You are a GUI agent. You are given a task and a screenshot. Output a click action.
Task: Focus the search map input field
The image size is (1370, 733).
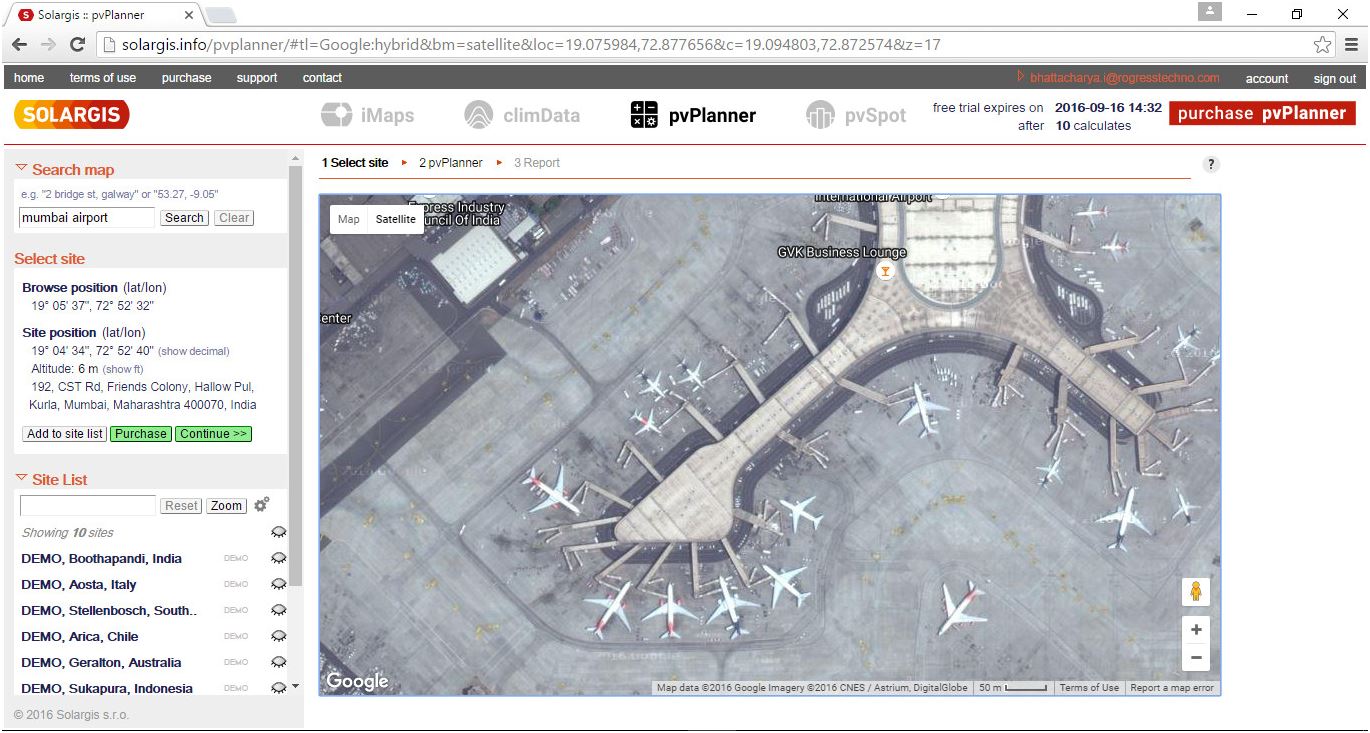pyautogui.click(x=87, y=218)
